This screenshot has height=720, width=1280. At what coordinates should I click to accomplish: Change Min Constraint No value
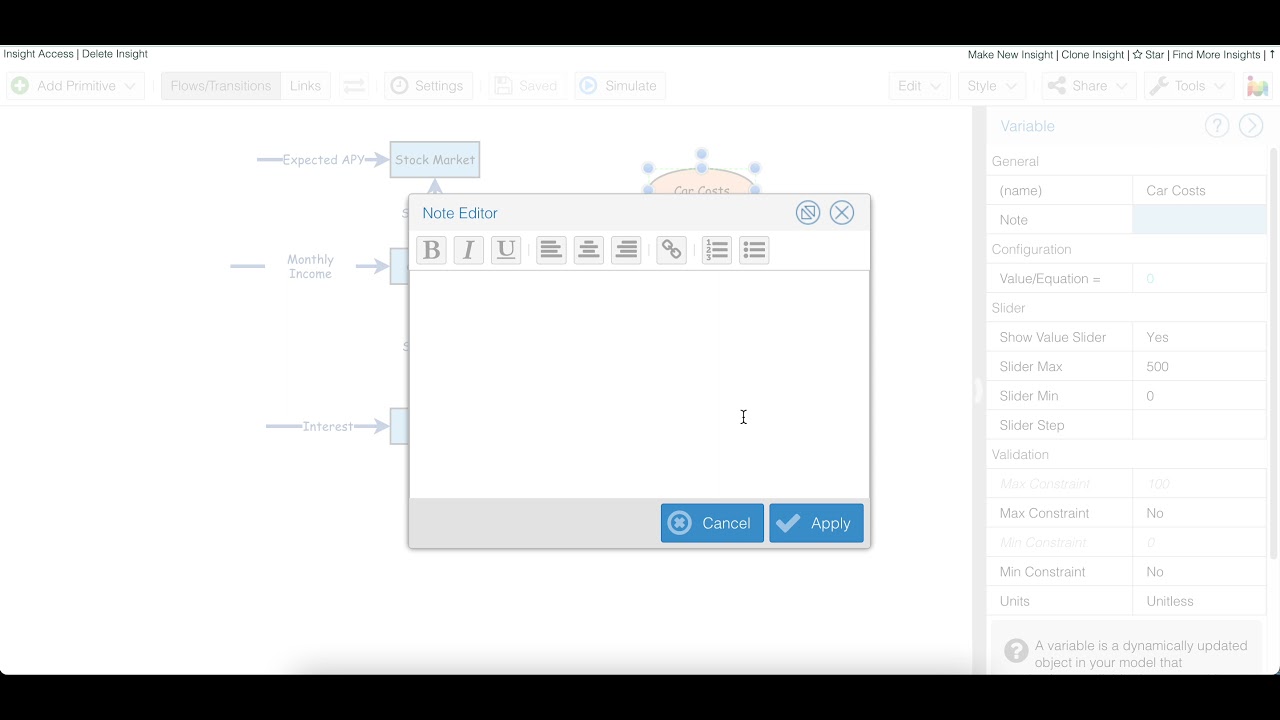point(1199,572)
